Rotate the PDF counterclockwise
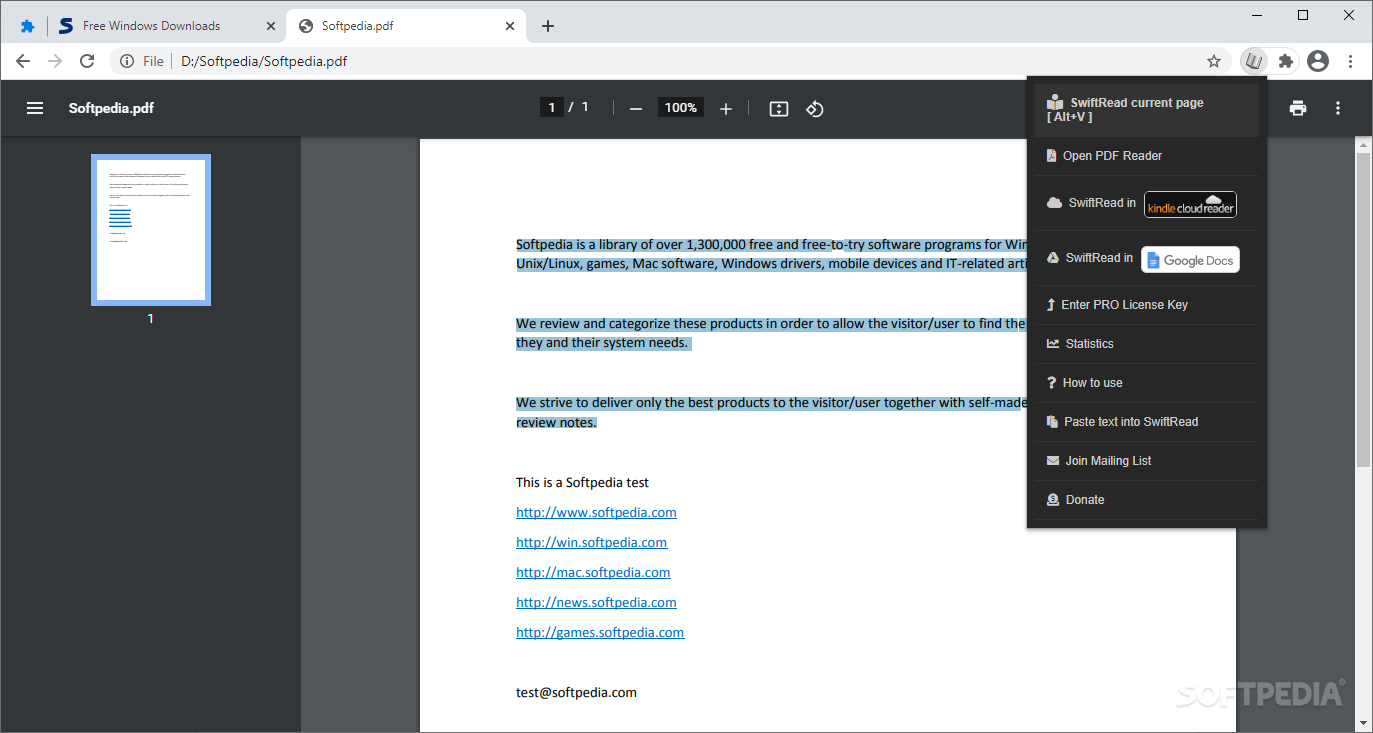Screen dimensions: 1373x733 [x=815, y=108]
